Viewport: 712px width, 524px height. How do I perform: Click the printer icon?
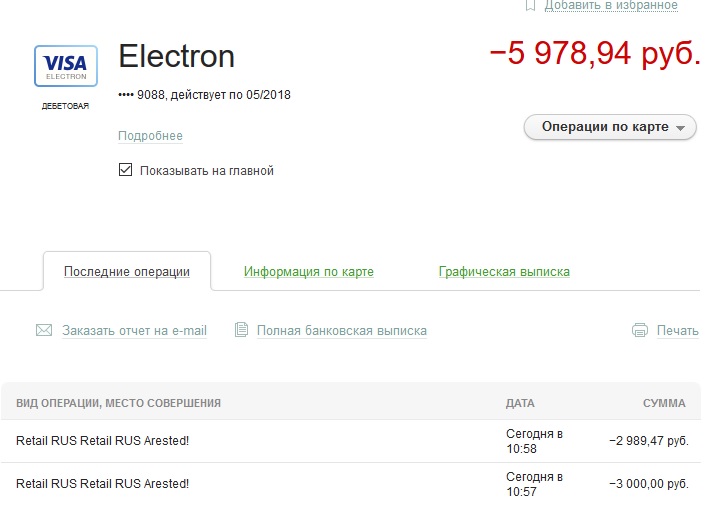640,330
